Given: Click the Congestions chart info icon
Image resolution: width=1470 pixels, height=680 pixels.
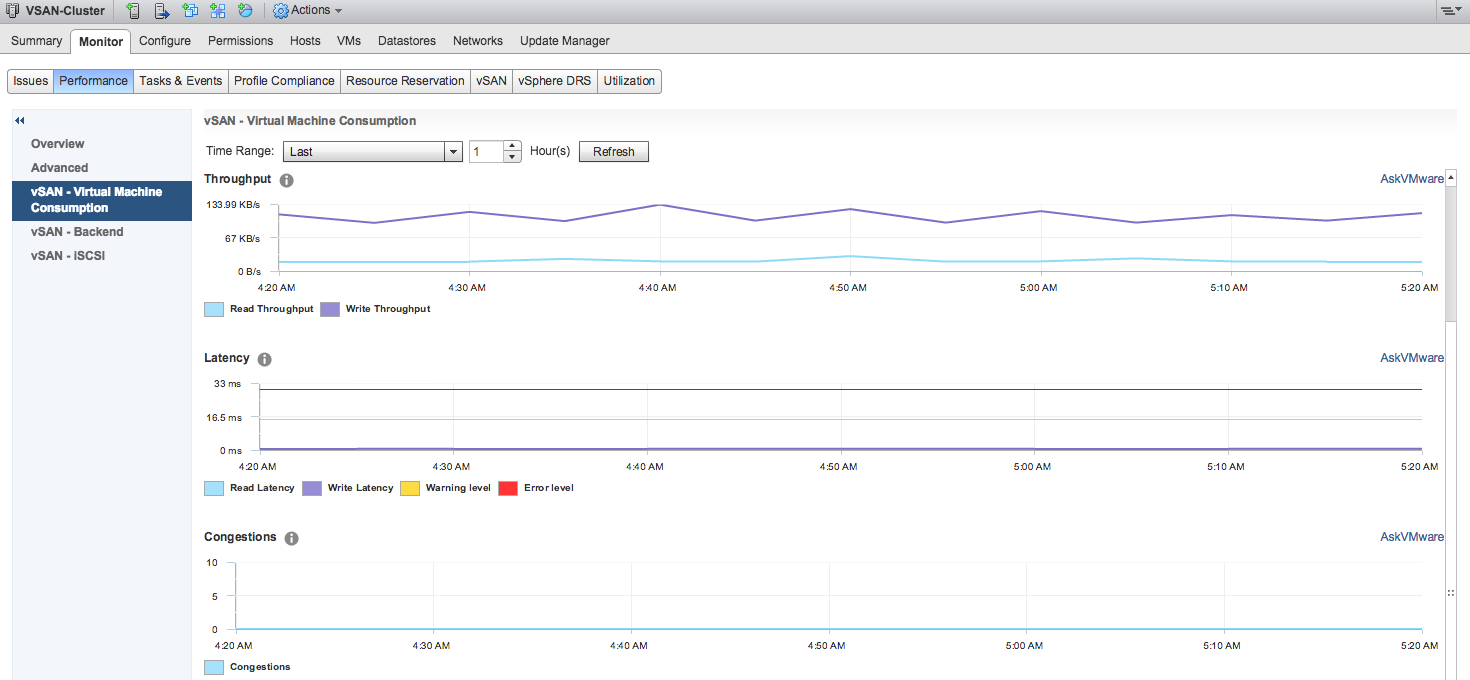Looking at the screenshot, I should tap(291, 538).
